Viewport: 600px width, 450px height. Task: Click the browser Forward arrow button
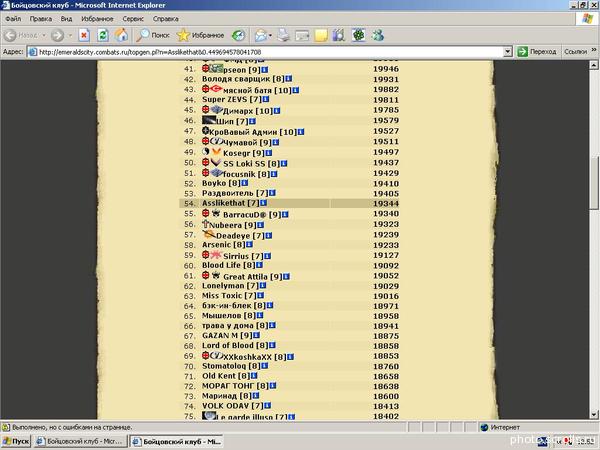[57, 36]
